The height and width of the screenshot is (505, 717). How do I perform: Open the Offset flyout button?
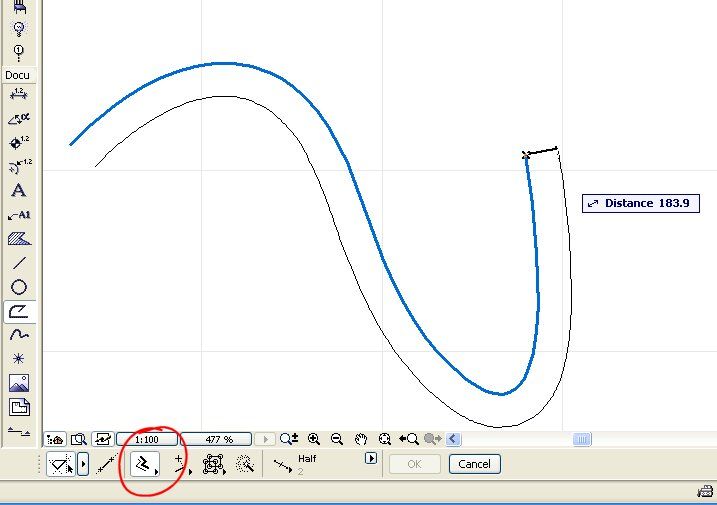[x=145, y=464]
